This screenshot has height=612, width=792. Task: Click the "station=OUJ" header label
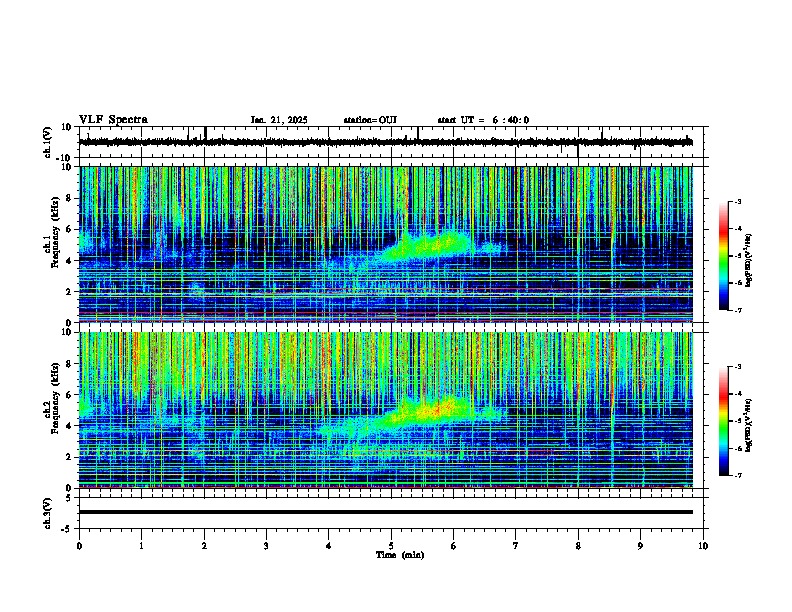tap(370, 120)
